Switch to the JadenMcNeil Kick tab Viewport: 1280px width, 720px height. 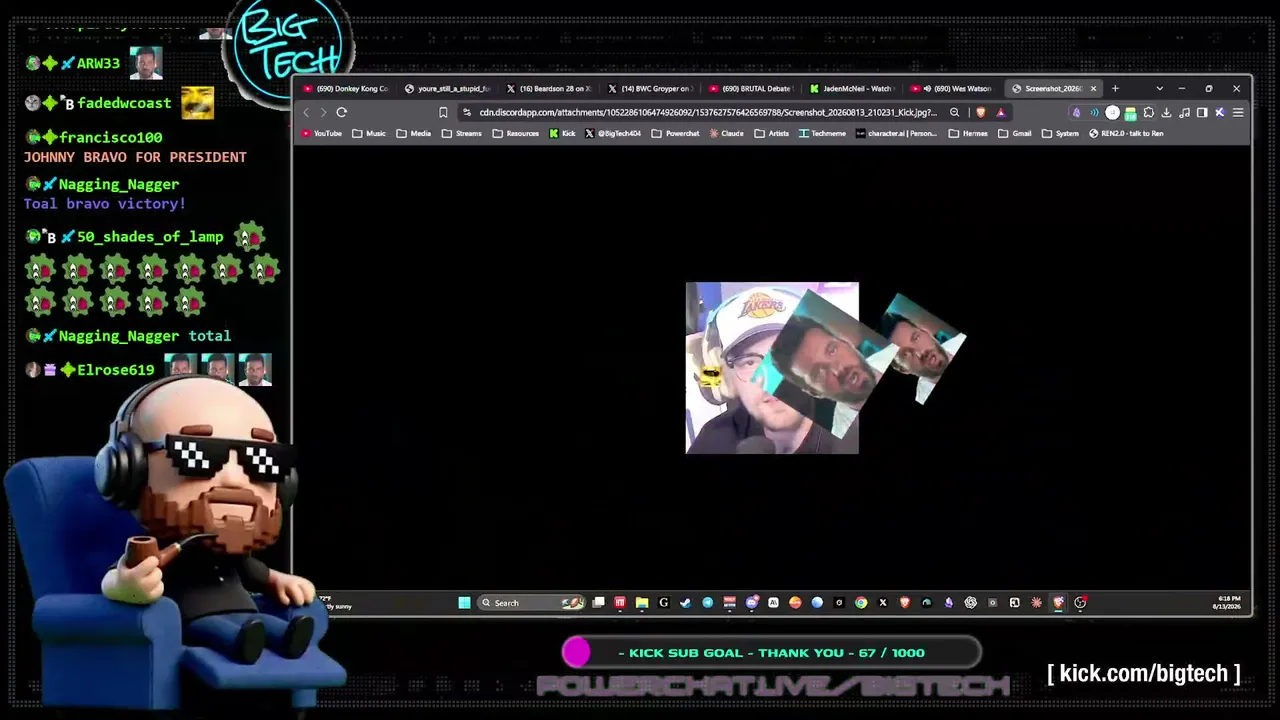[x=852, y=89]
